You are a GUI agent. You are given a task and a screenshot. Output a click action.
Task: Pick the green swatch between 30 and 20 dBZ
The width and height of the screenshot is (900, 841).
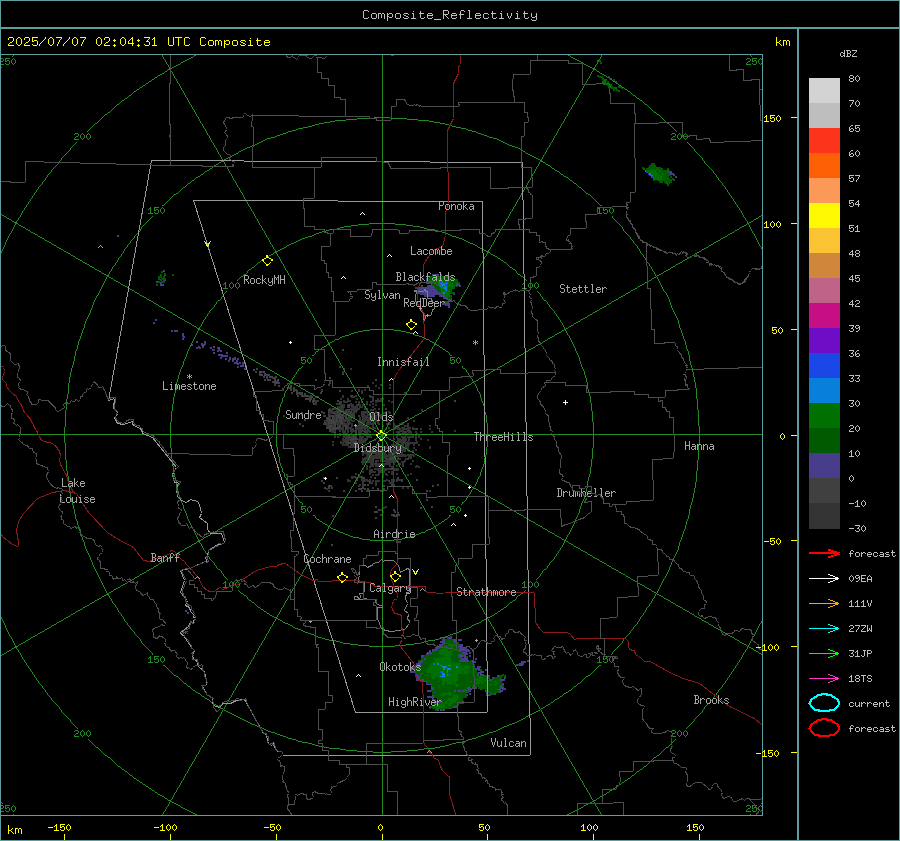point(824,416)
